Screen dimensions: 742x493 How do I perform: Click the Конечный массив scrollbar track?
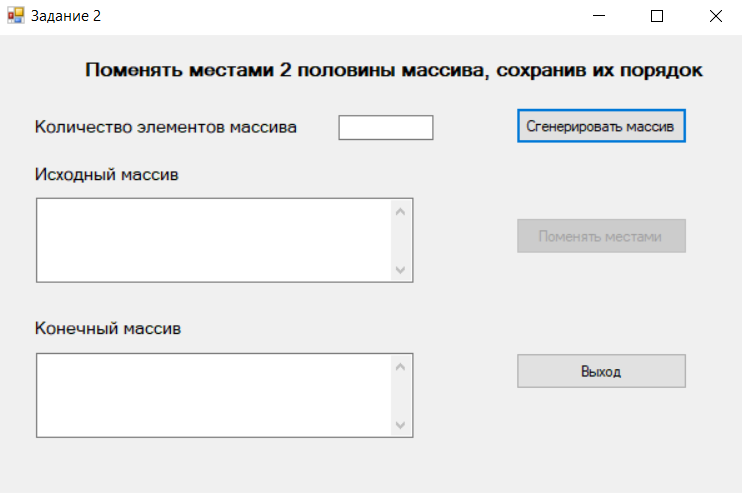tap(400, 396)
